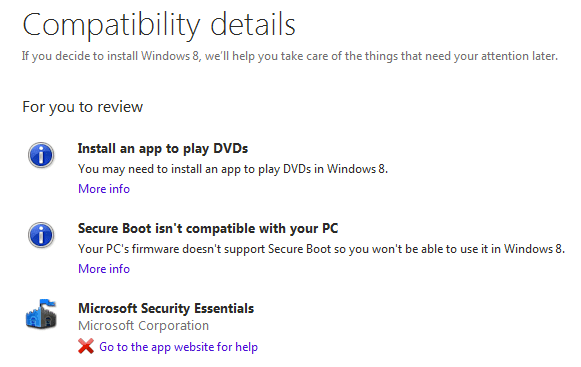
Task: Select the Microsoft Security Essentials title
Action: [166, 308]
